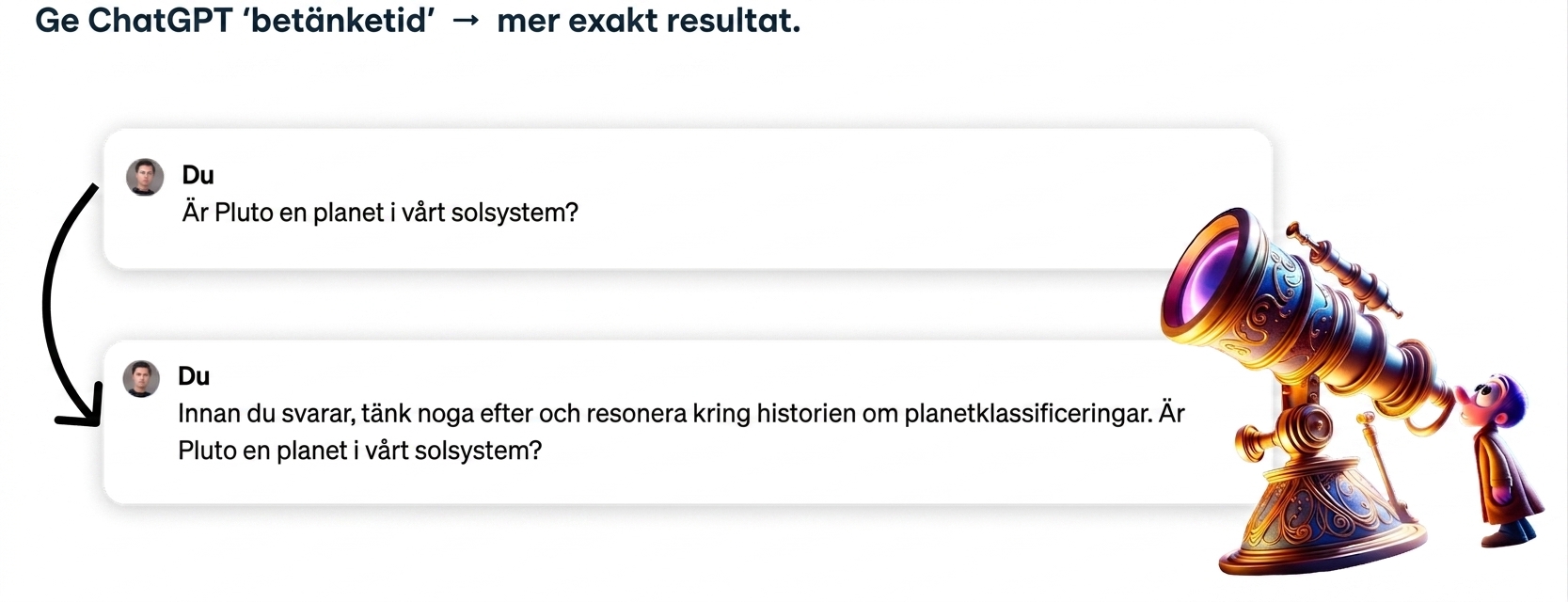The image size is (1568, 602).
Task: Click the user avatar in the first message
Action: point(145,177)
